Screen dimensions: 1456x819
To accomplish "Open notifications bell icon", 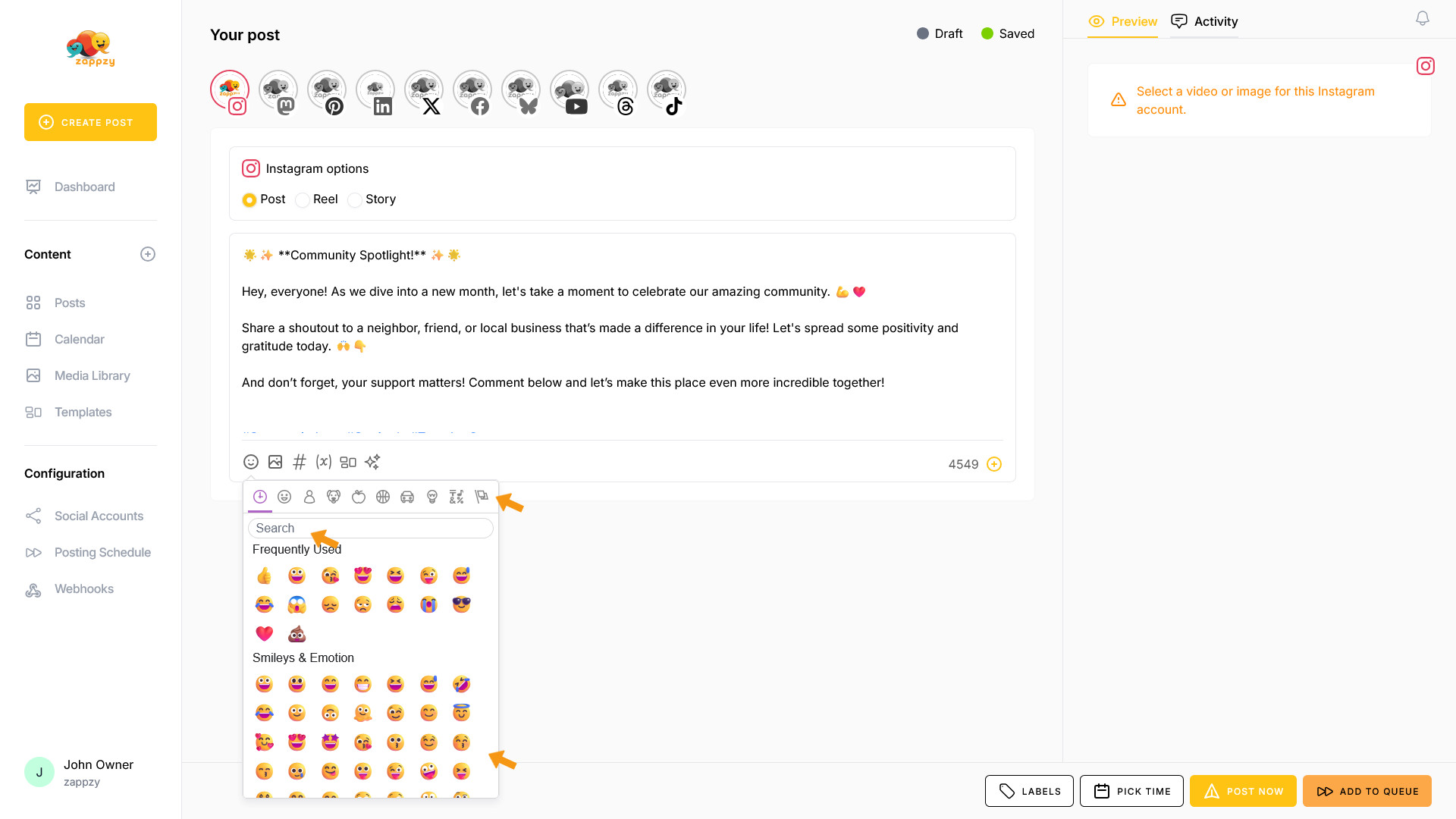I will pyautogui.click(x=1423, y=18).
